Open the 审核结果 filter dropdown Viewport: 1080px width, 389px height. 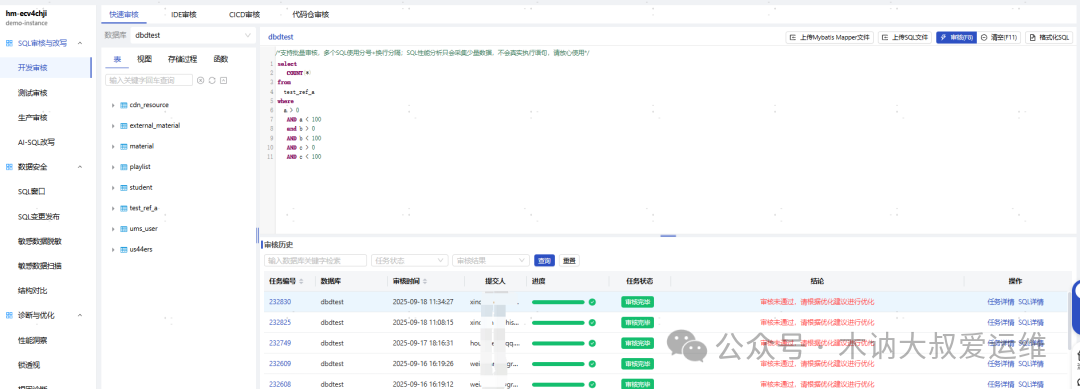[x=490, y=261]
